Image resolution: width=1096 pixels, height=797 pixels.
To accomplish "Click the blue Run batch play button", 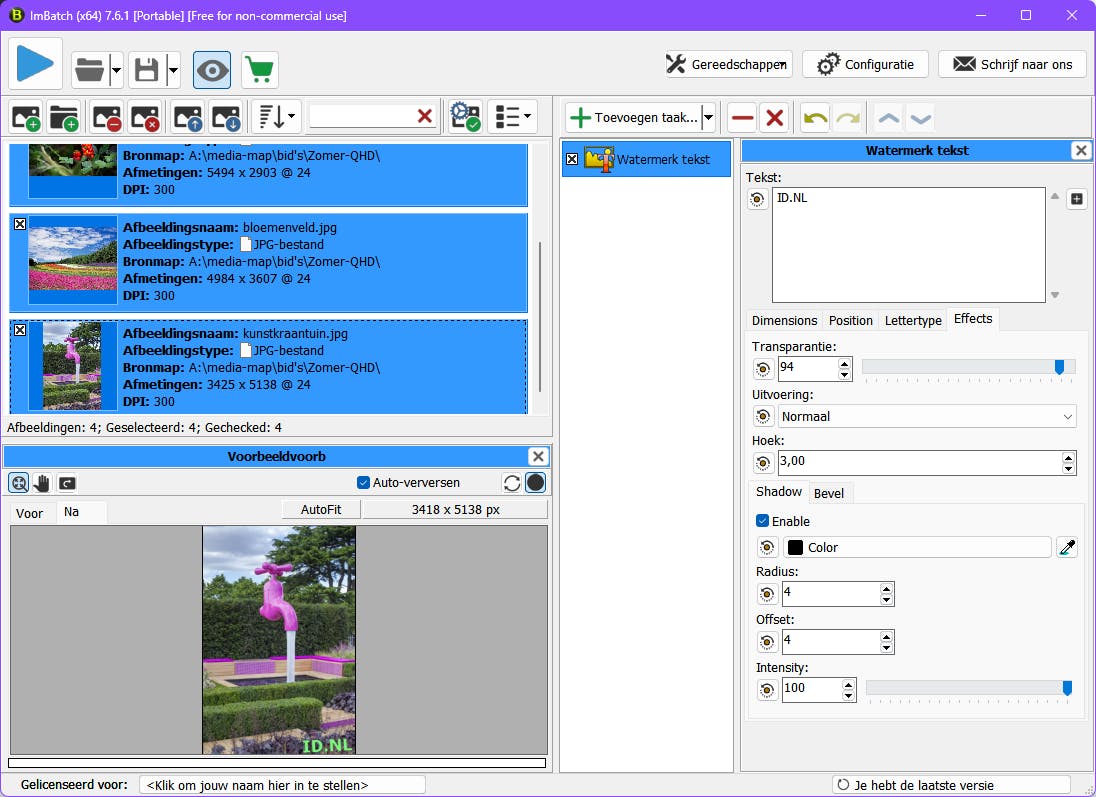I will (36, 64).
